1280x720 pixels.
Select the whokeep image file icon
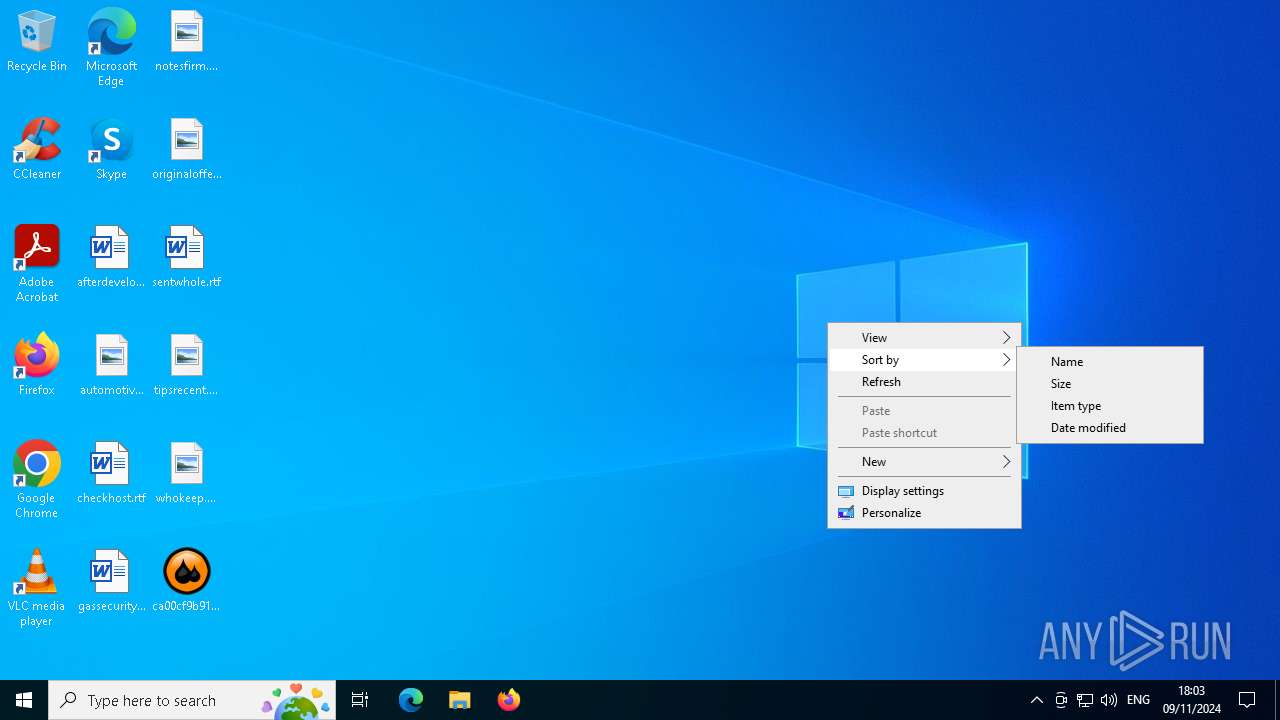[186, 474]
